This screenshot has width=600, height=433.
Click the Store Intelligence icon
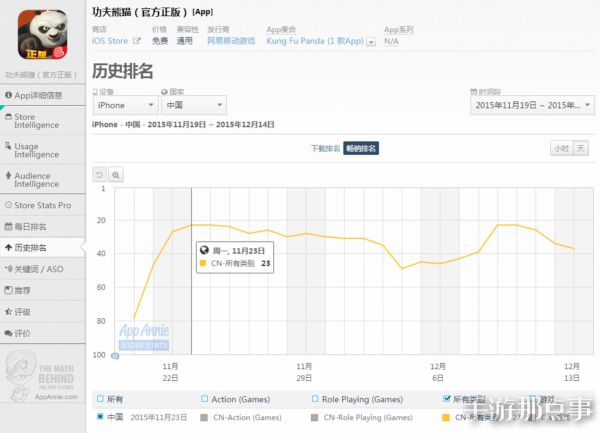point(8,117)
